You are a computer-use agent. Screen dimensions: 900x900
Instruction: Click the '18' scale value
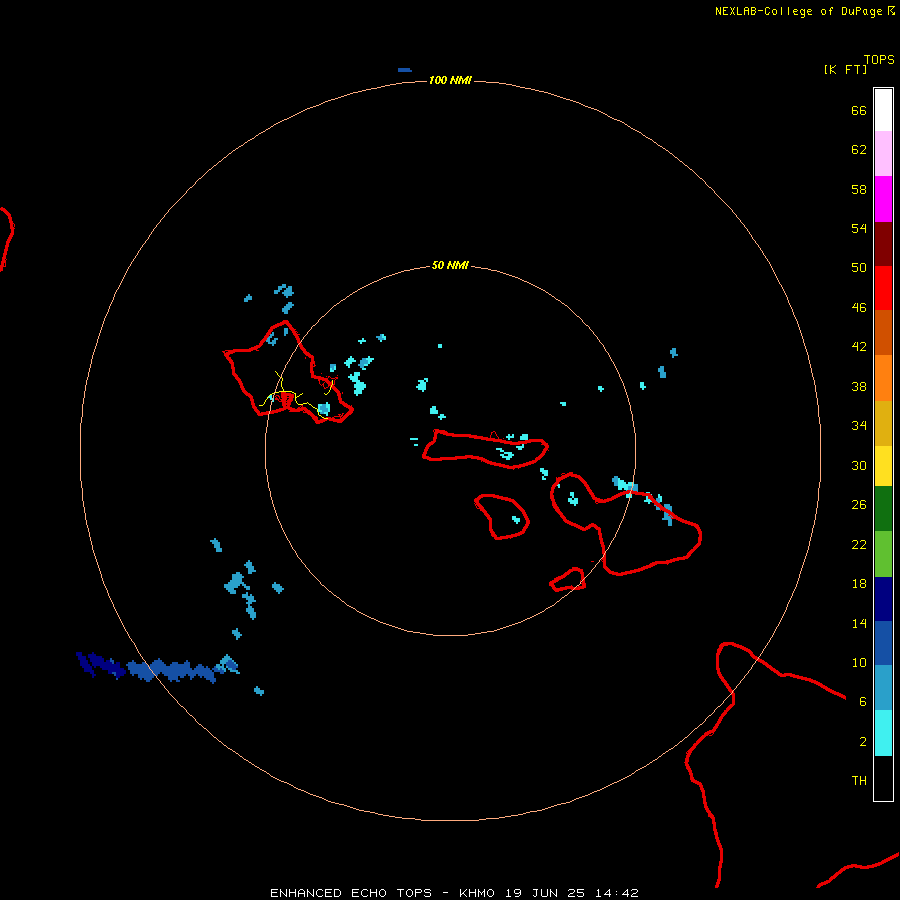859,583
